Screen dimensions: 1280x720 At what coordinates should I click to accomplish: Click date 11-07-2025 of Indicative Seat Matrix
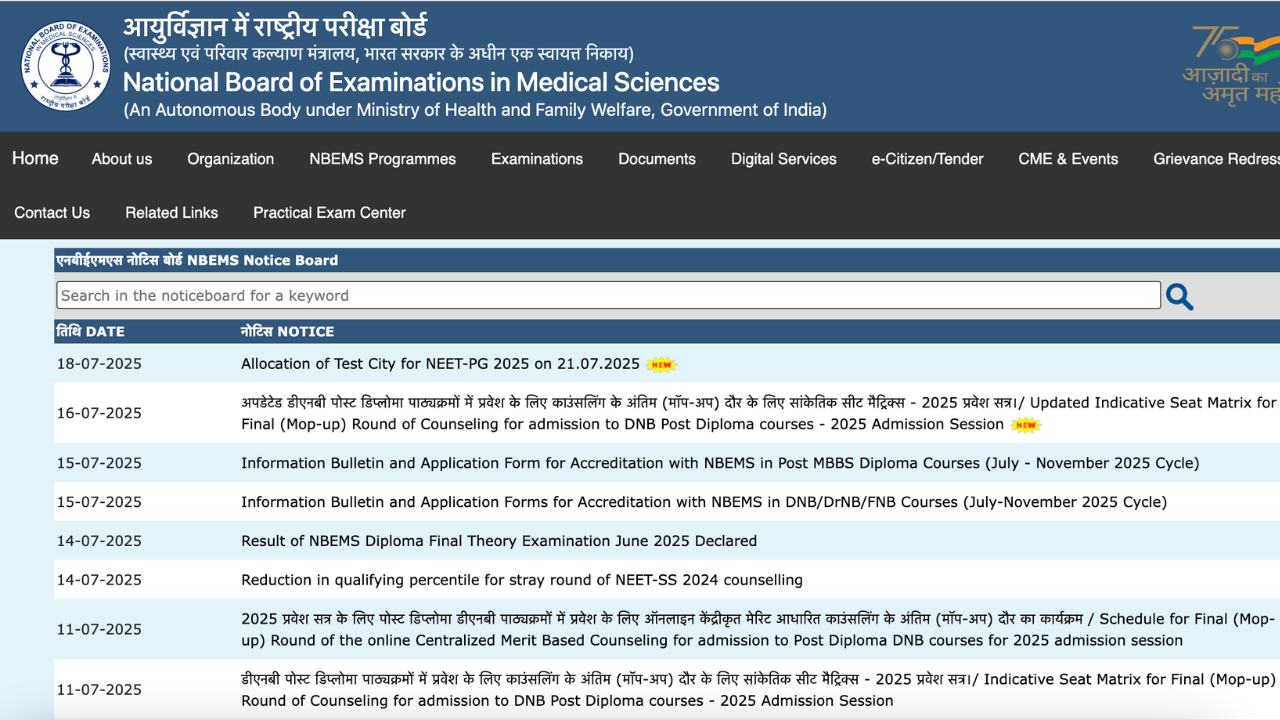(x=99, y=689)
